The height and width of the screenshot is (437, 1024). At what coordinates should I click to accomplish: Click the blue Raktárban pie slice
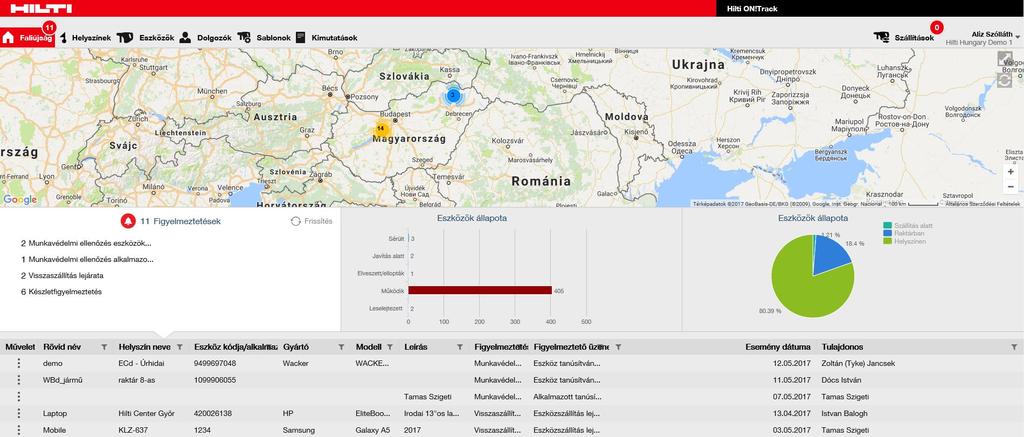pyautogui.click(x=831, y=256)
